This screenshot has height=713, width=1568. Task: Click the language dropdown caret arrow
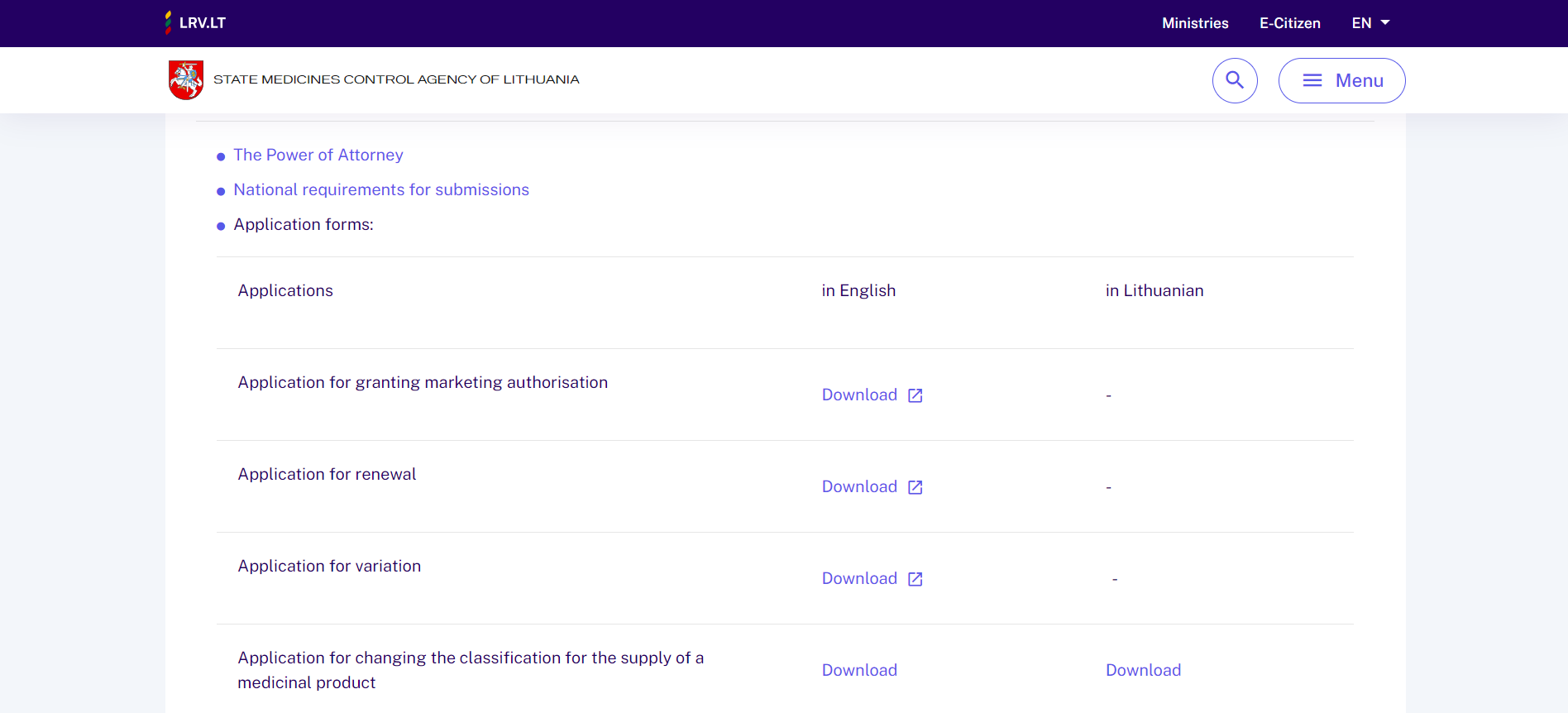coord(1385,23)
